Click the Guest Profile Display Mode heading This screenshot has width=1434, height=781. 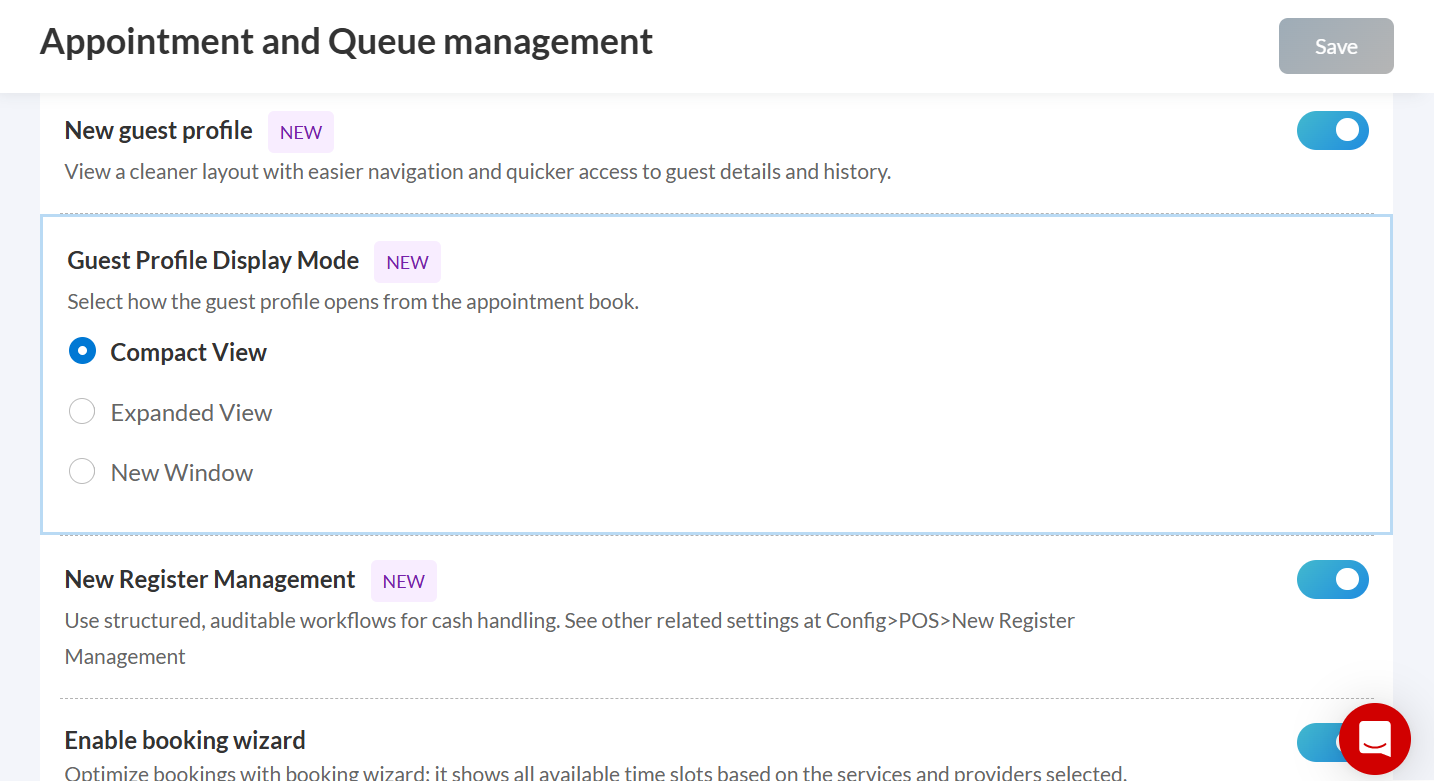pyautogui.click(x=213, y=261)
